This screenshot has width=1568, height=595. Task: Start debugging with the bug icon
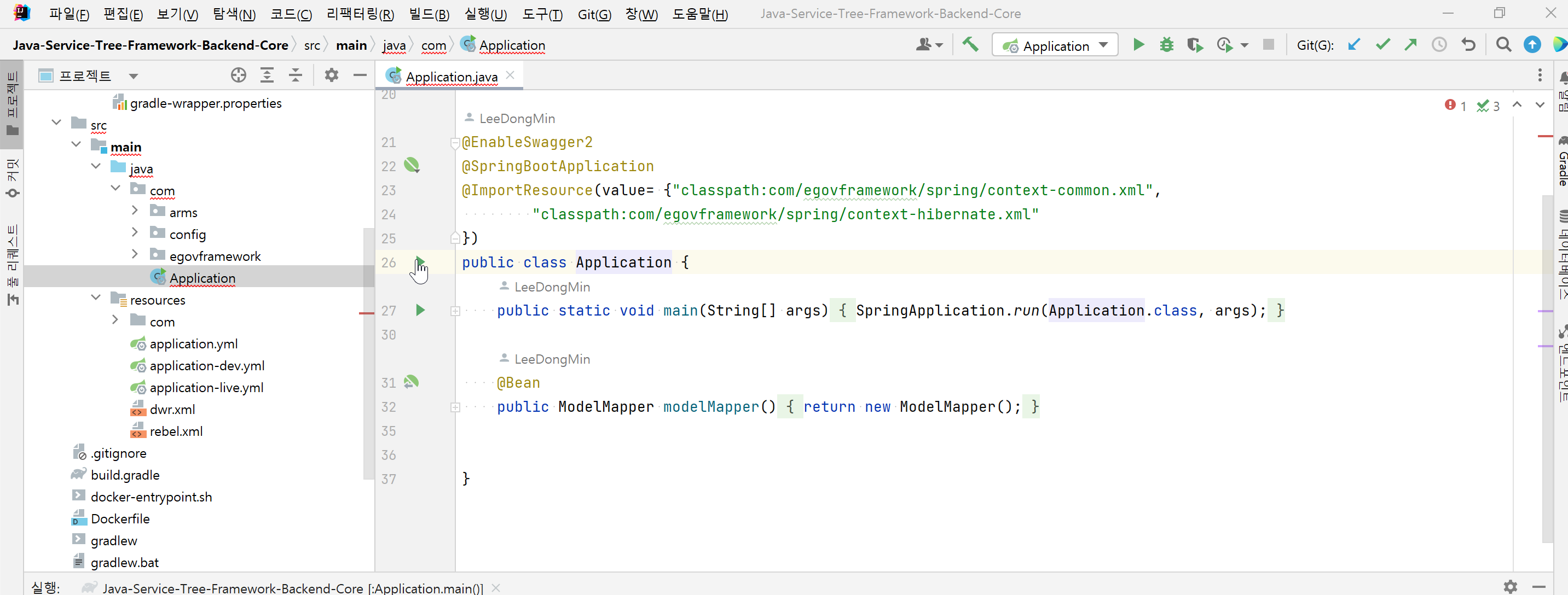tap(1166, 45)
